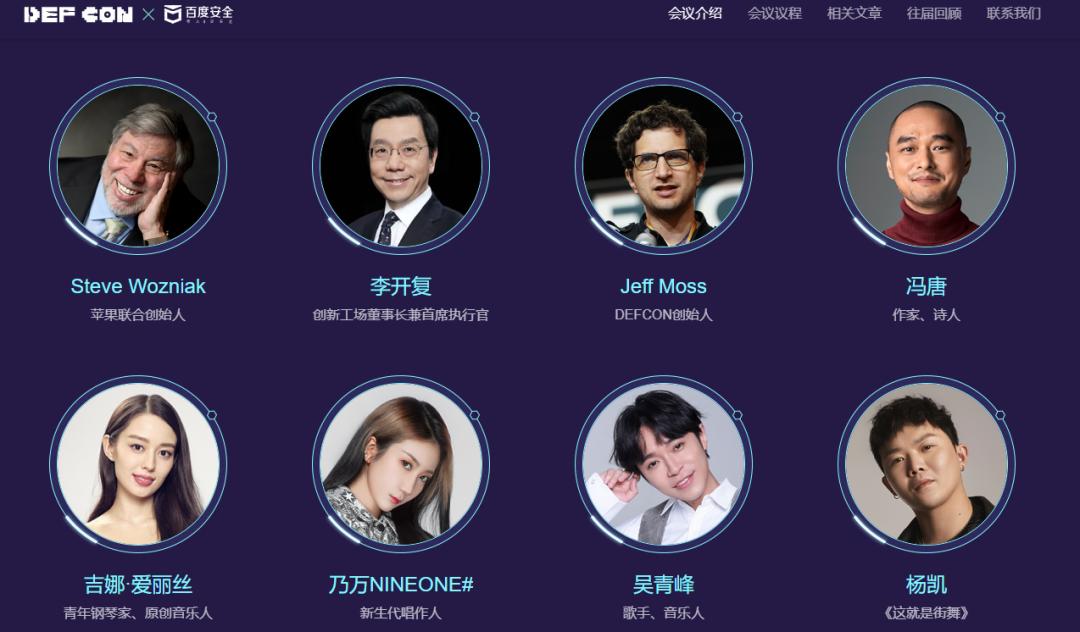Click the portrait above 李开复
Image resolution: width=1080 pixels, height=632 pixels.
(x=401, y=165)
